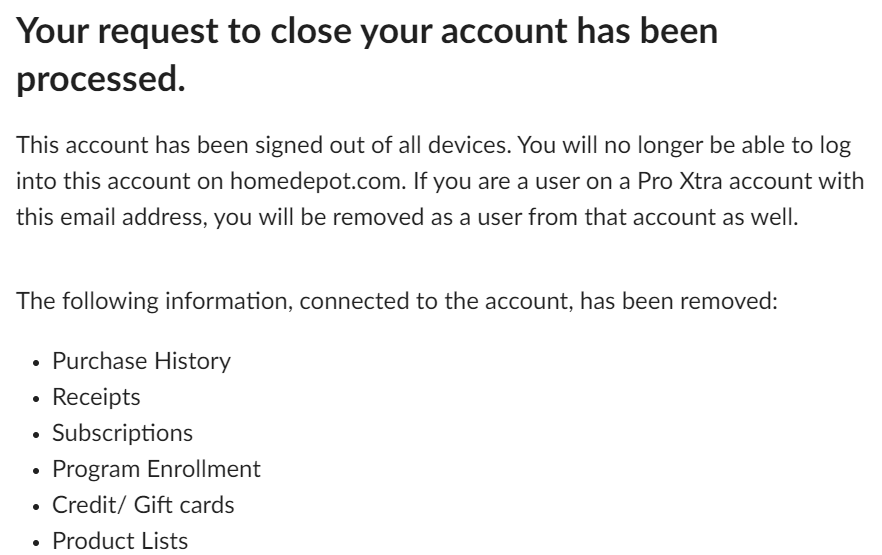Click the bullet beside Credit/ Gift cards
The width and height of the screenshot is (882, 555).
[36, 506]
